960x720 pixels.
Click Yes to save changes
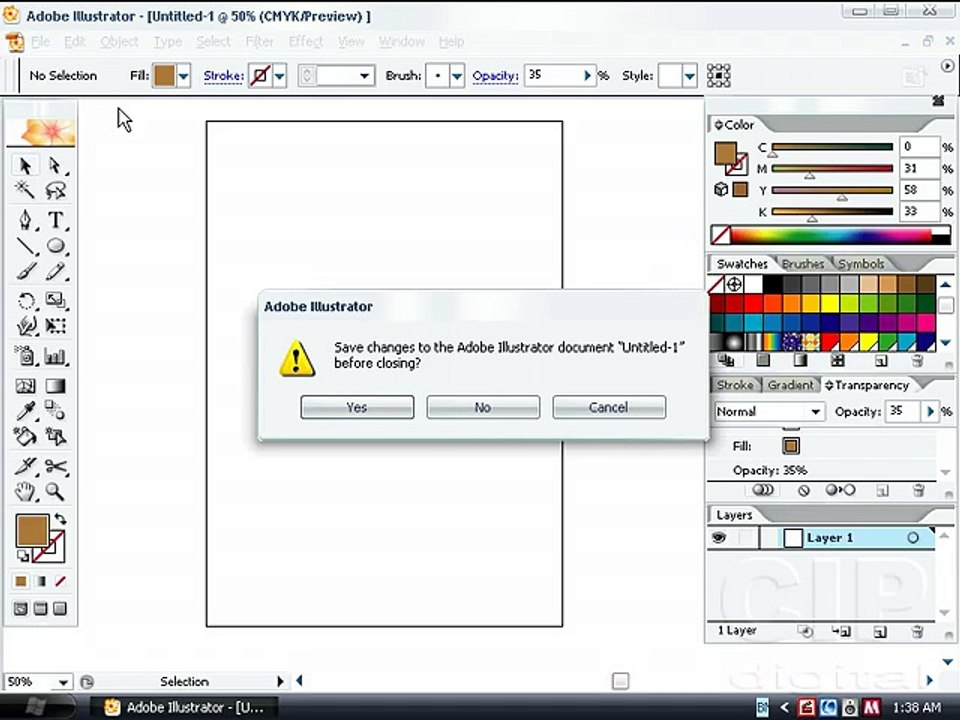(357, 407)
